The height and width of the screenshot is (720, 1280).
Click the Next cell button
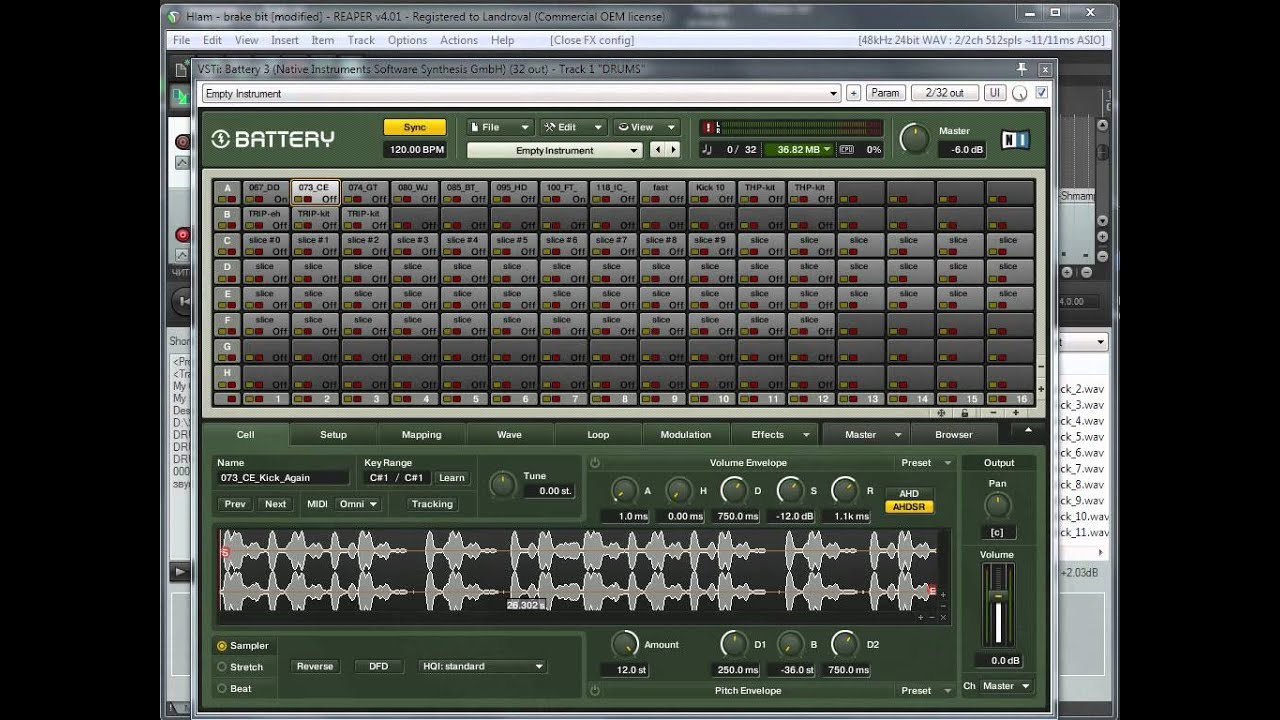coord(275,504)
